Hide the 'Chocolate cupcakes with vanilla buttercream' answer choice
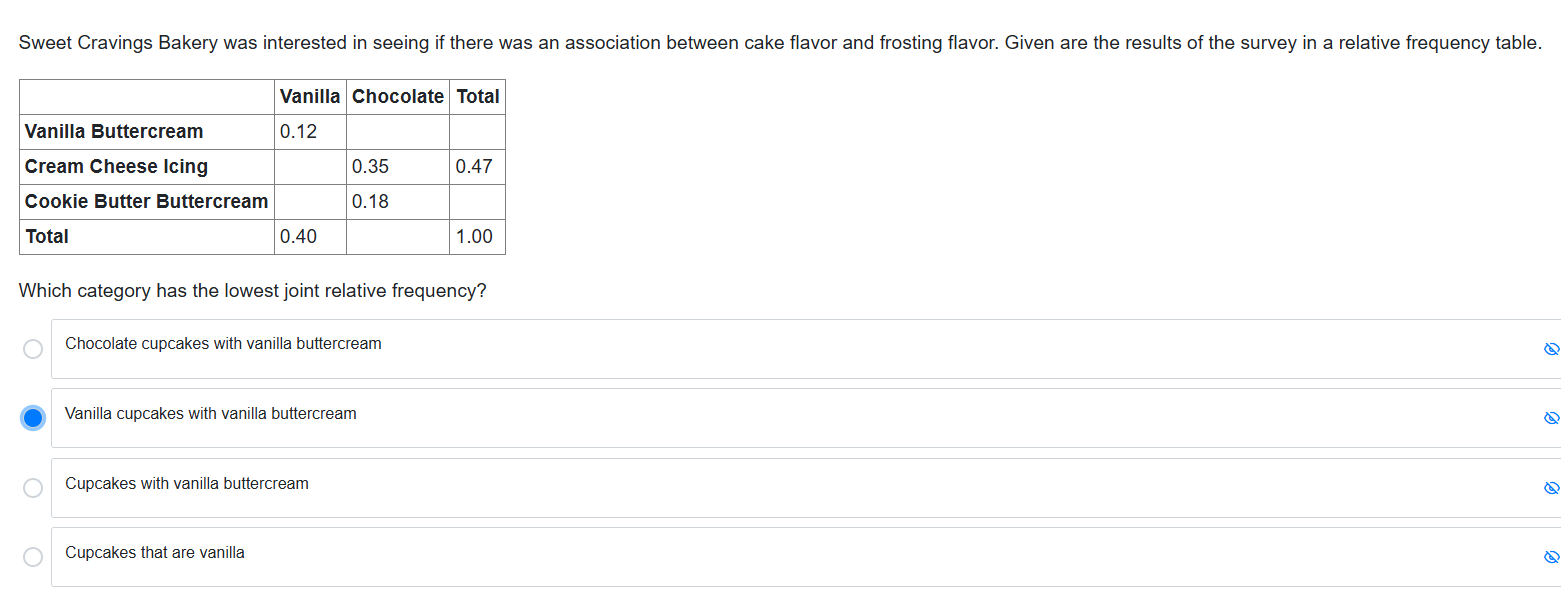The width and height of the screenshot is (1561, 599). (x=1551, y=349)
